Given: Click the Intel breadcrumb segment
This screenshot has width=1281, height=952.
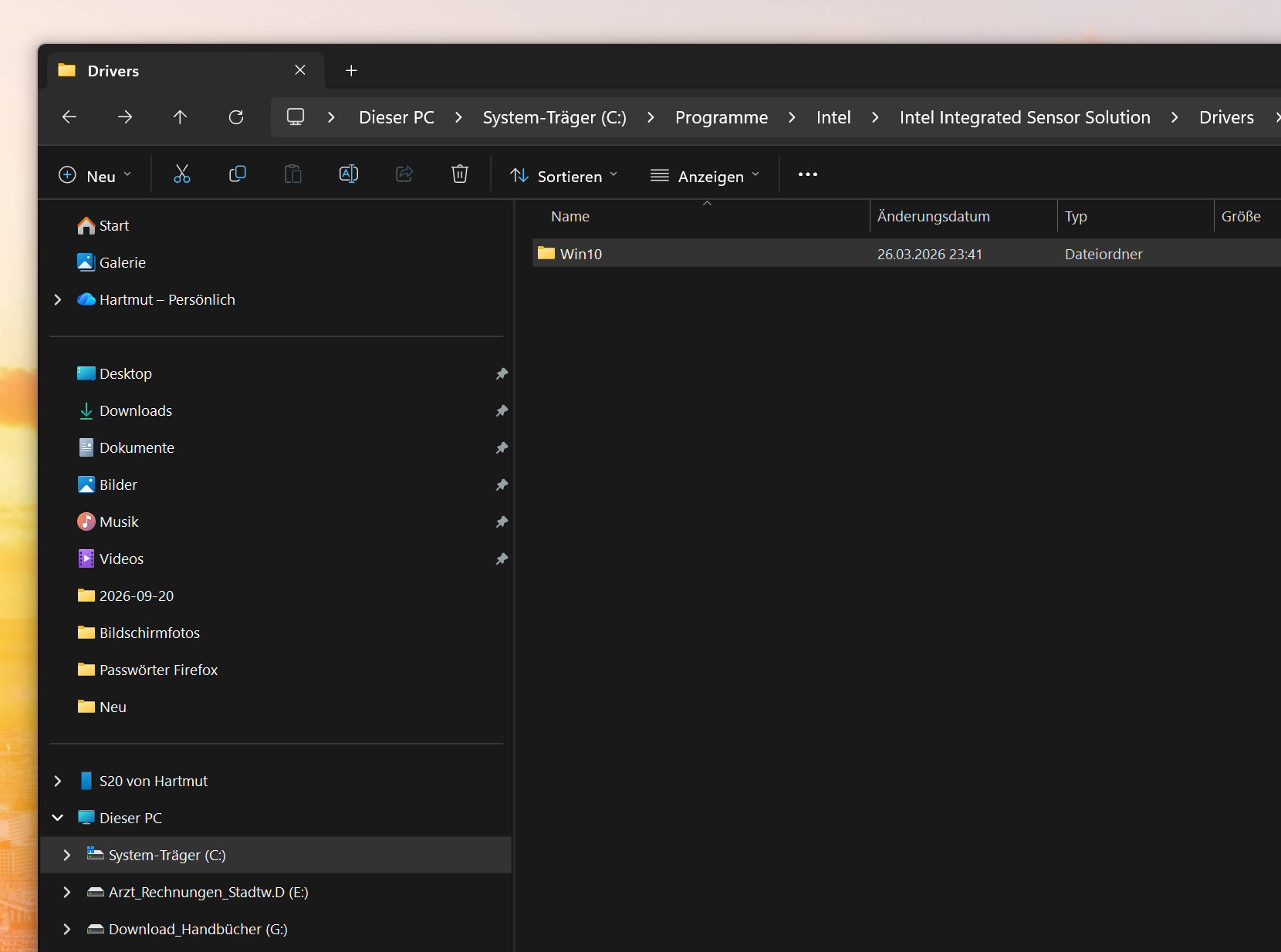Looking at the screenshot, I should 833,117.
